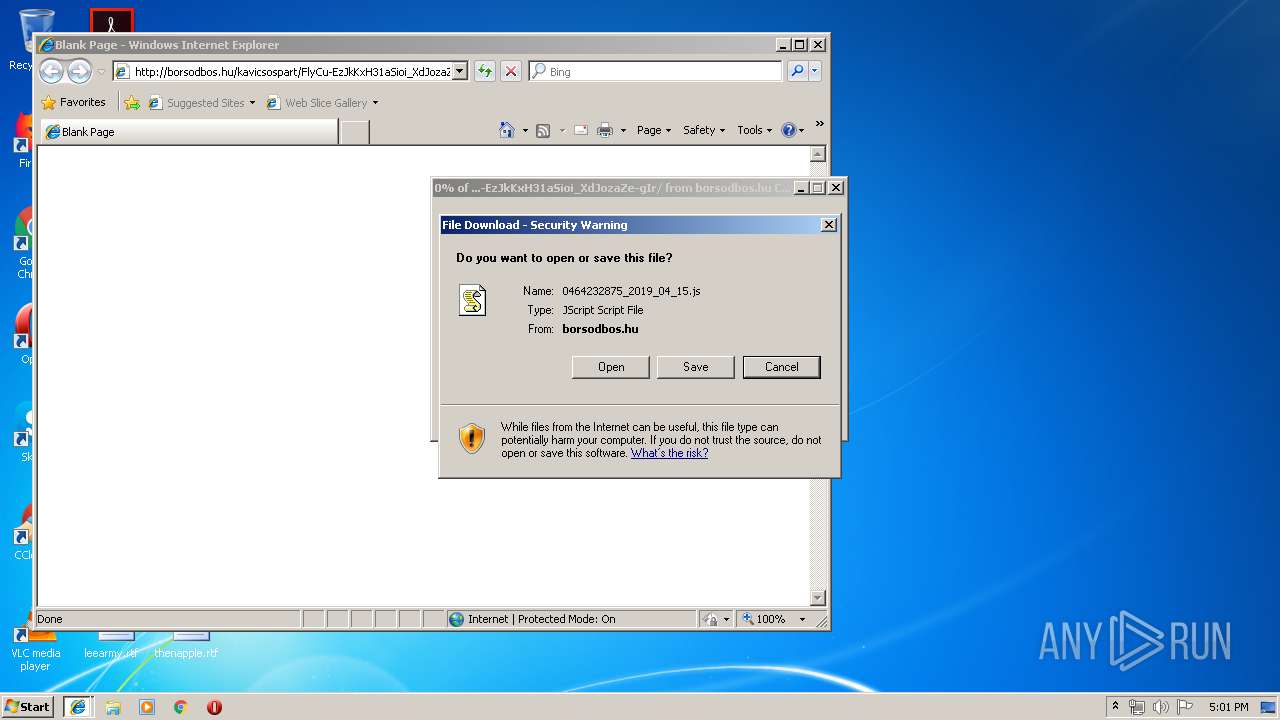This screenshot has height=720, width=1280.
Task: Open Action Center flag icon
Action: point(1185,707)
